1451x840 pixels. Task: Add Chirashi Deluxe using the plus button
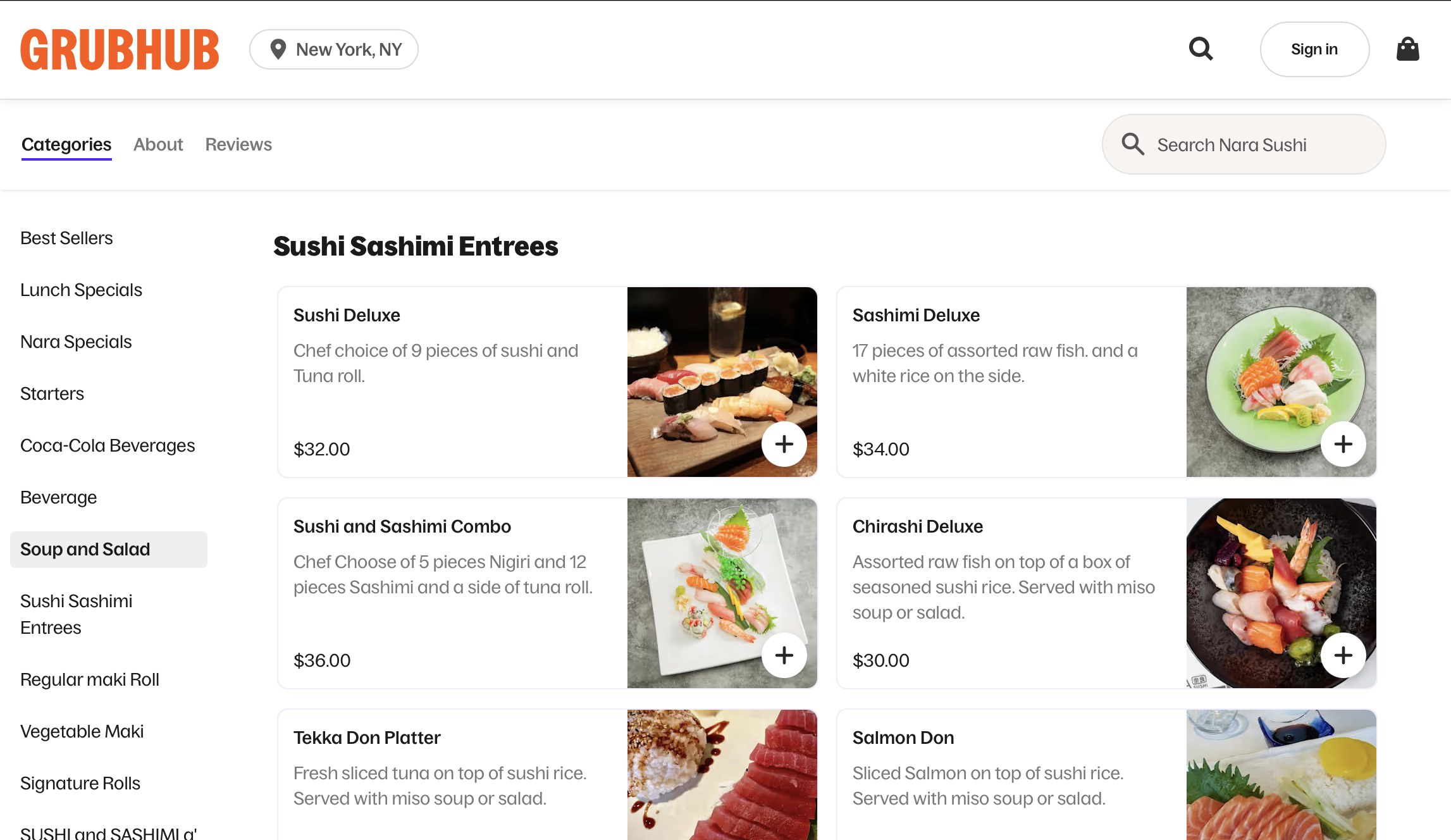coord(1343,655)
